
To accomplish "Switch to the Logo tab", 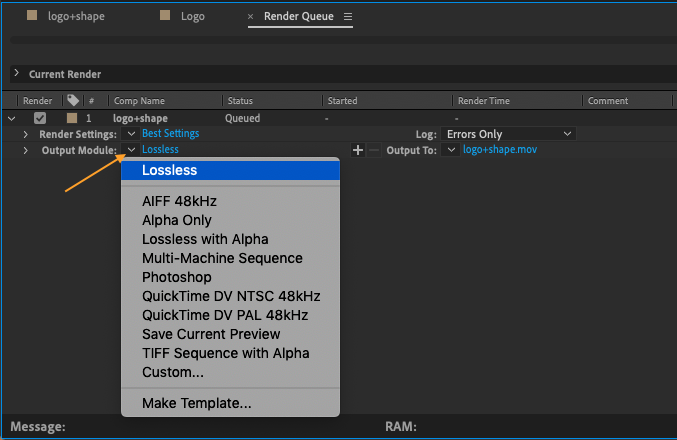I will (192, 17).
